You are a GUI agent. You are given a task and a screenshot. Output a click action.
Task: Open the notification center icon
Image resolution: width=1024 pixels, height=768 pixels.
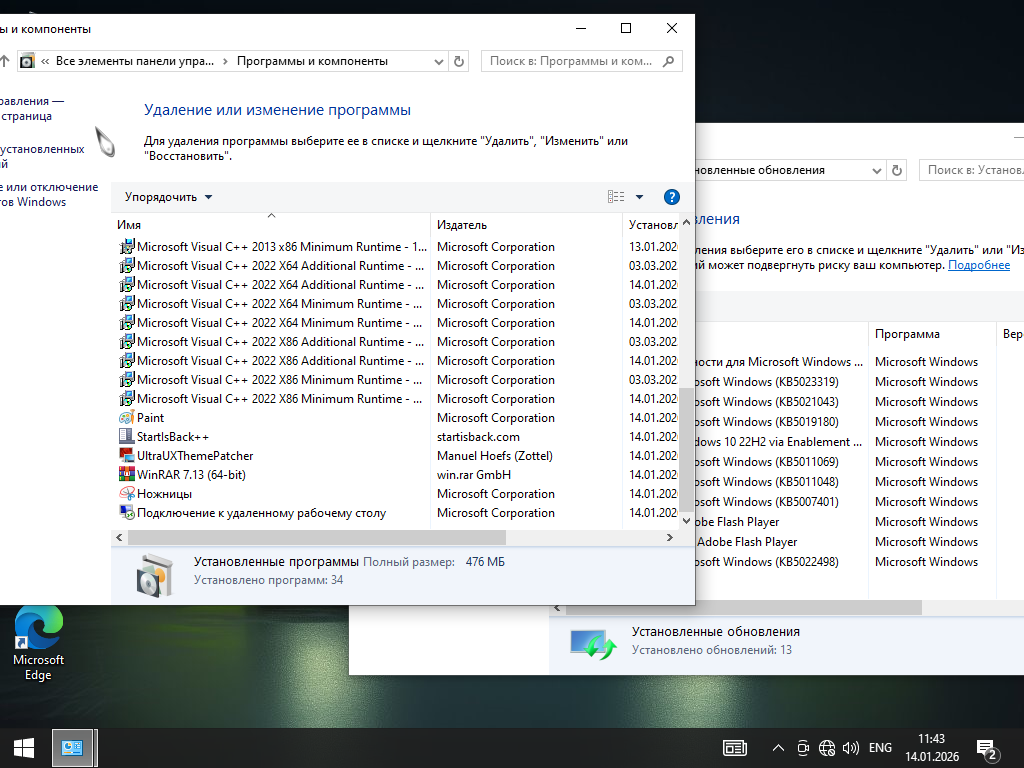987,748
